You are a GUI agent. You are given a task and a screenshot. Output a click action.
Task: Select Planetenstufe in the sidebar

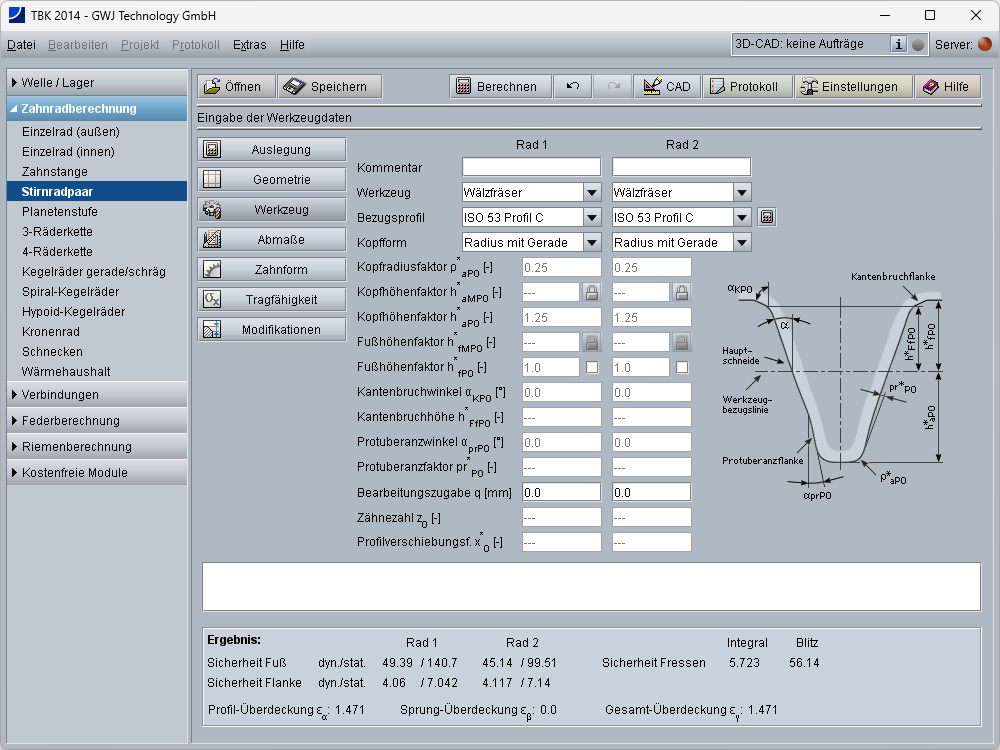[x=60, y=212]
